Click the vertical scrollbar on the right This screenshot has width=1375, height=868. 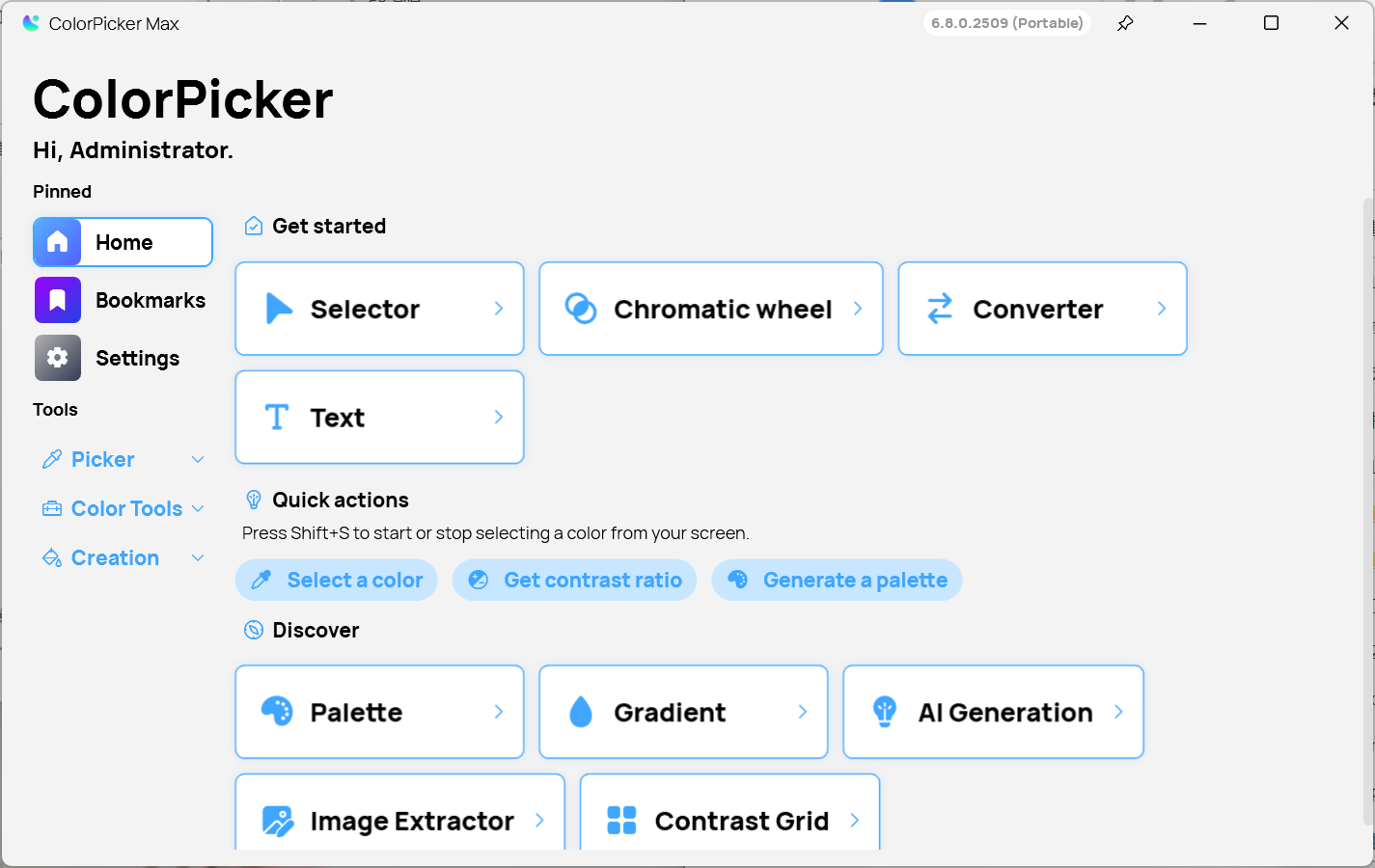point(1367,511)
